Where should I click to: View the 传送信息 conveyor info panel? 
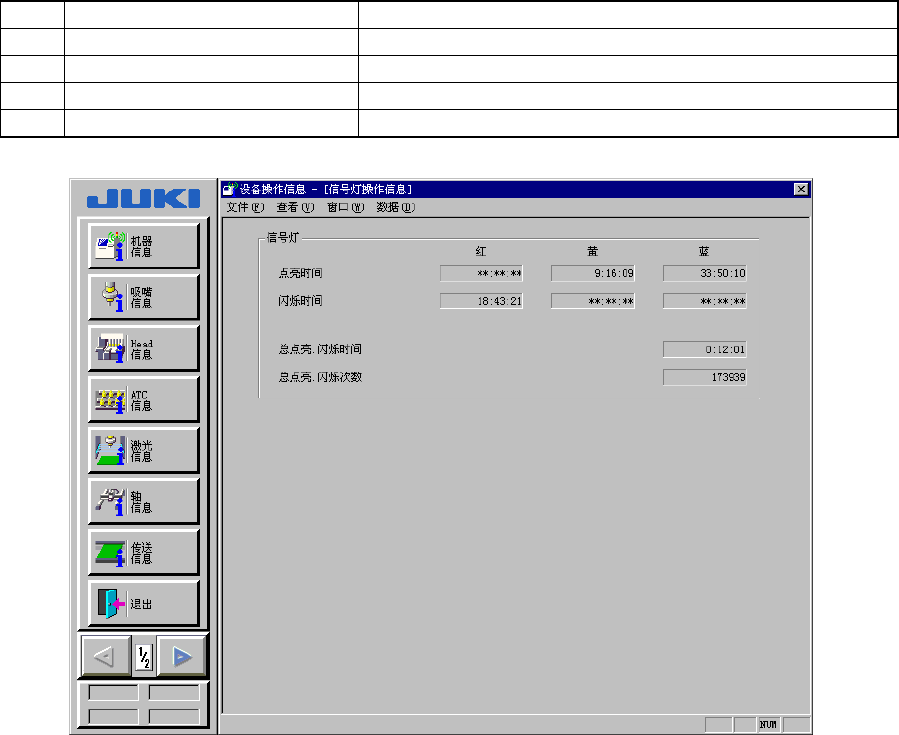click(144, 552)
